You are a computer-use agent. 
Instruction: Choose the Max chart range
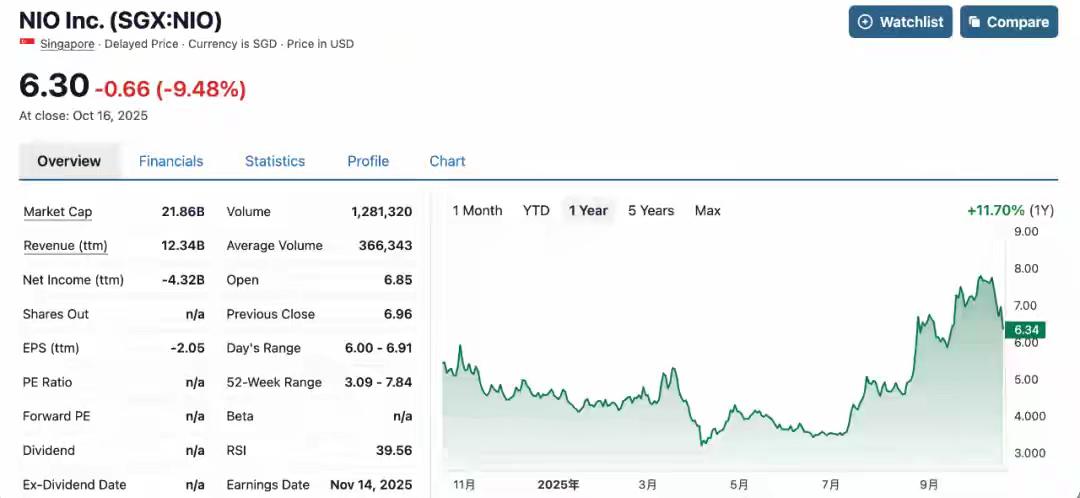pos(708,211)
